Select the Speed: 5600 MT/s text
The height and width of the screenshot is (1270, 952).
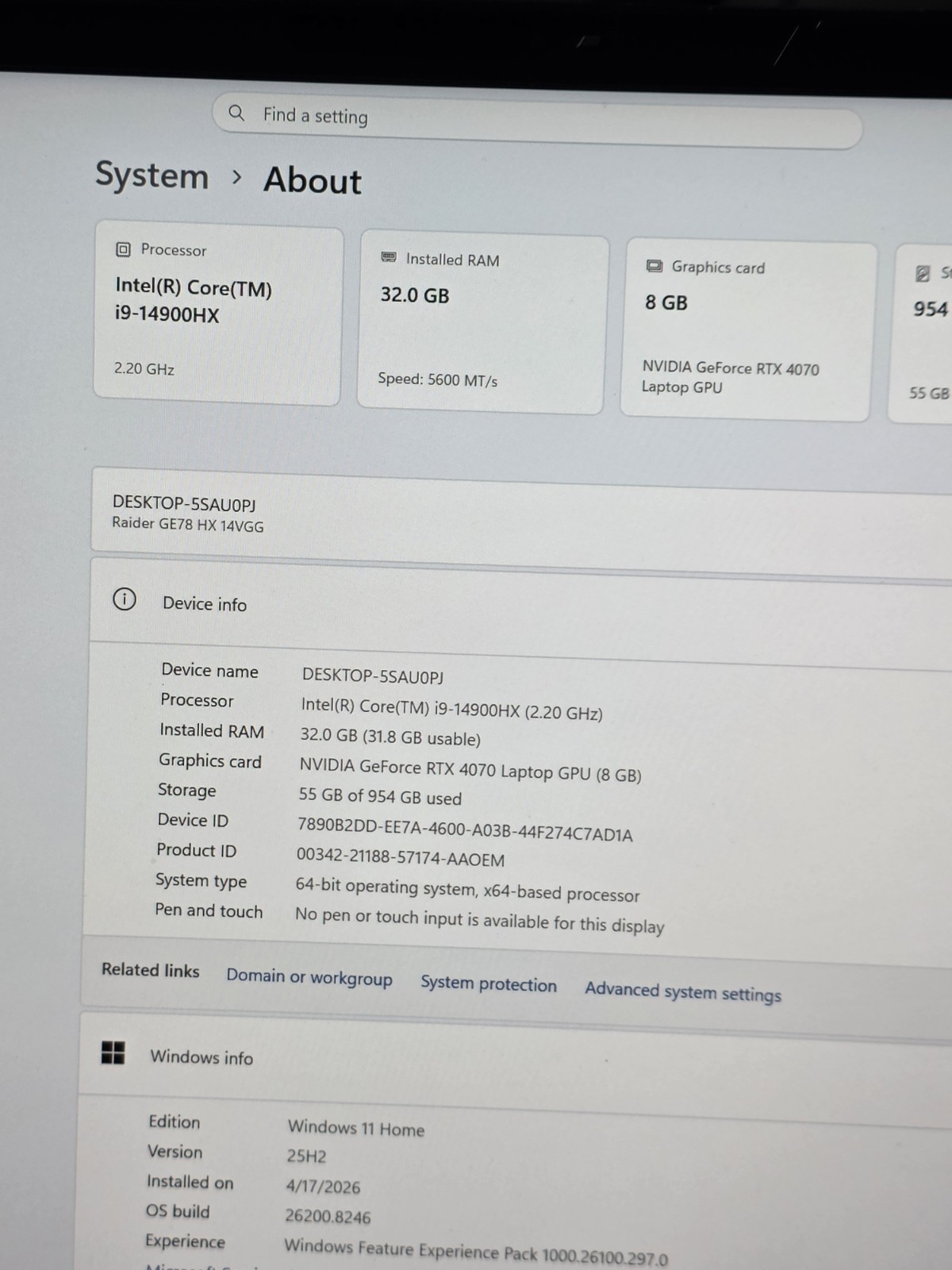point(438,379)
